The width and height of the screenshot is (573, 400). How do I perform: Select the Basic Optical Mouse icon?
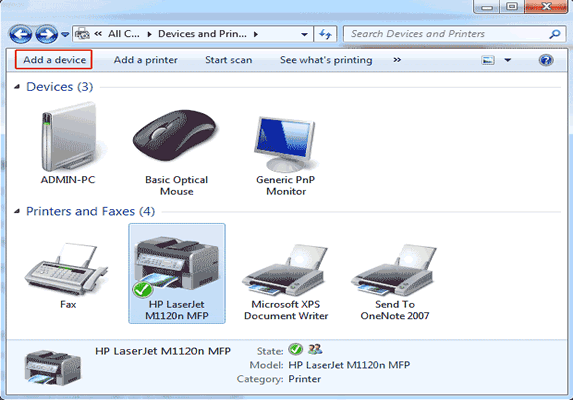point(175,135)
